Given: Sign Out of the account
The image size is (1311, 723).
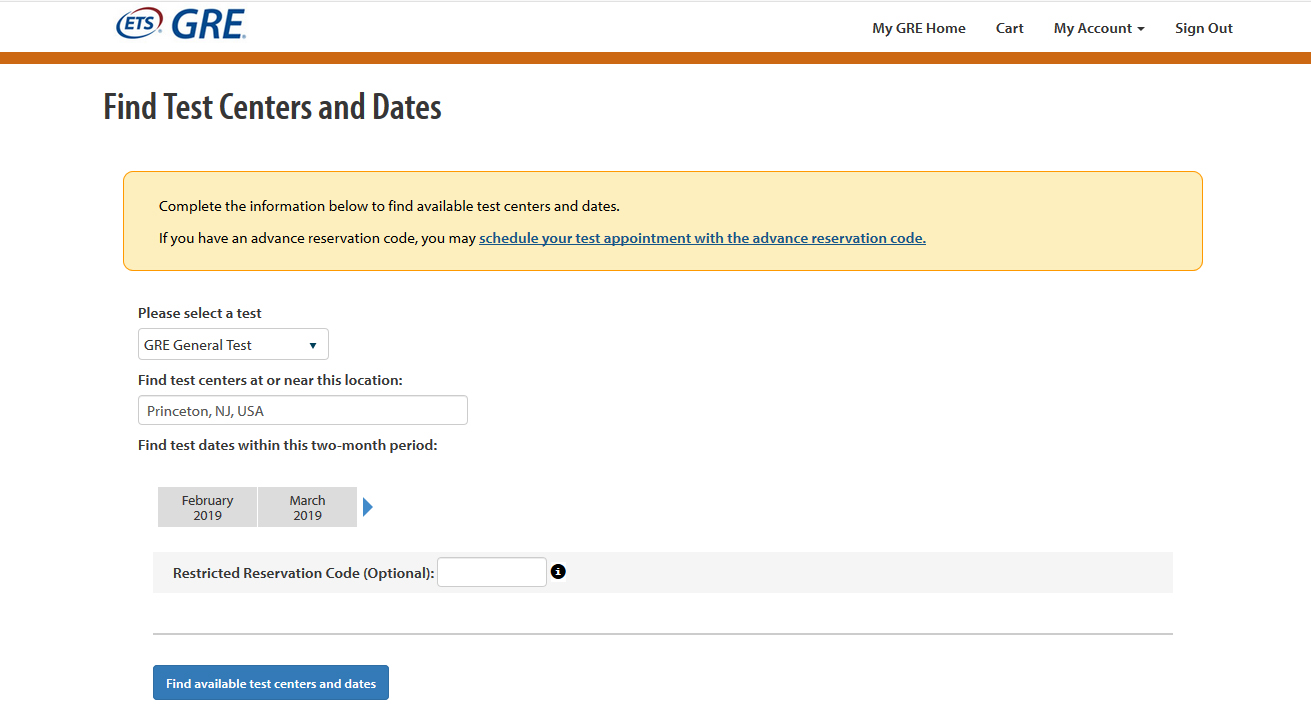Looking at the screenshot, I should pyautogui.click(x=1204, y=28).
